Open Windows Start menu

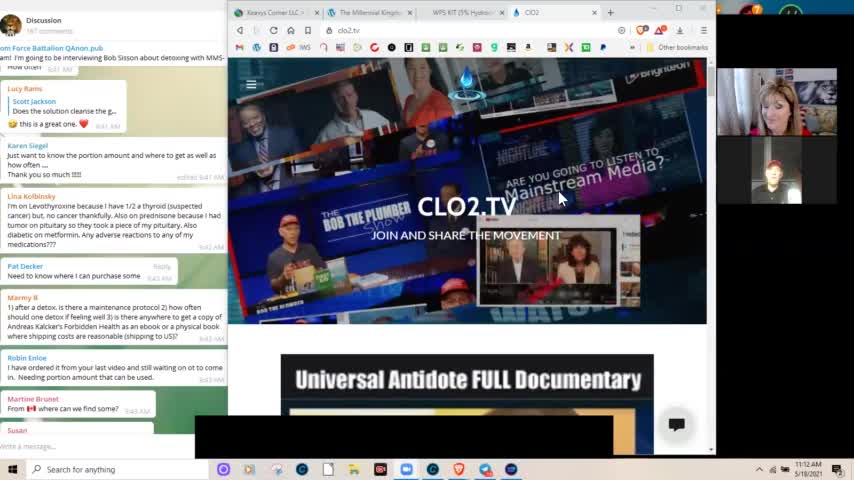[x=13, y=469]
